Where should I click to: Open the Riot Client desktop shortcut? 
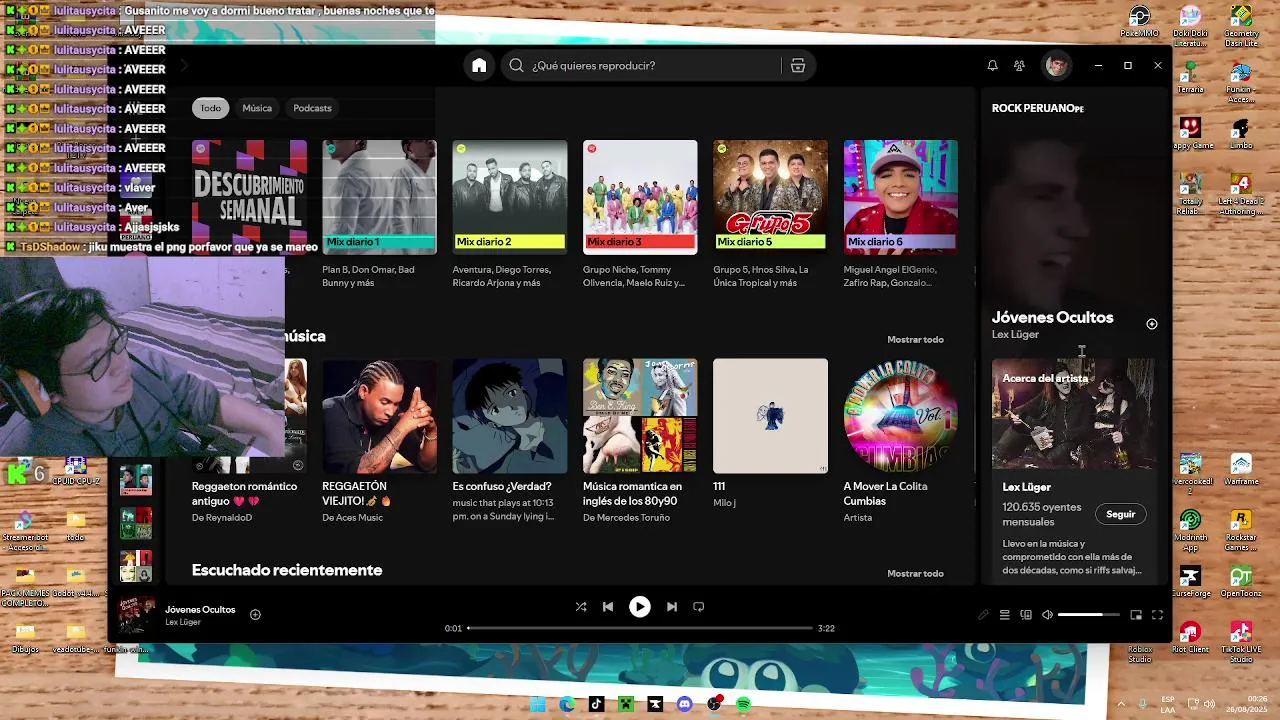1190,638
